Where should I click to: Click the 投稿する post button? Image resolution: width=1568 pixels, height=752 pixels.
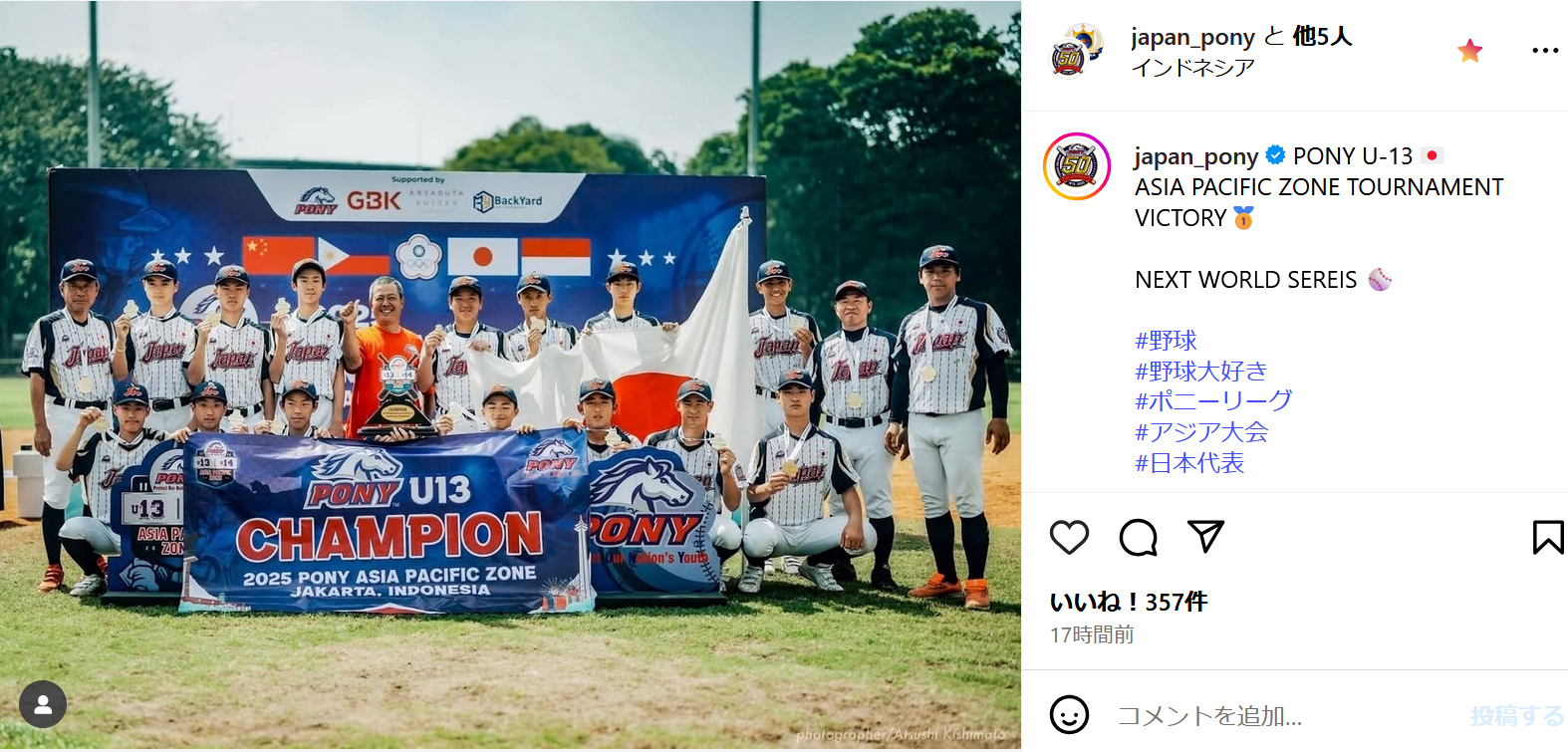pos(1517,715)
